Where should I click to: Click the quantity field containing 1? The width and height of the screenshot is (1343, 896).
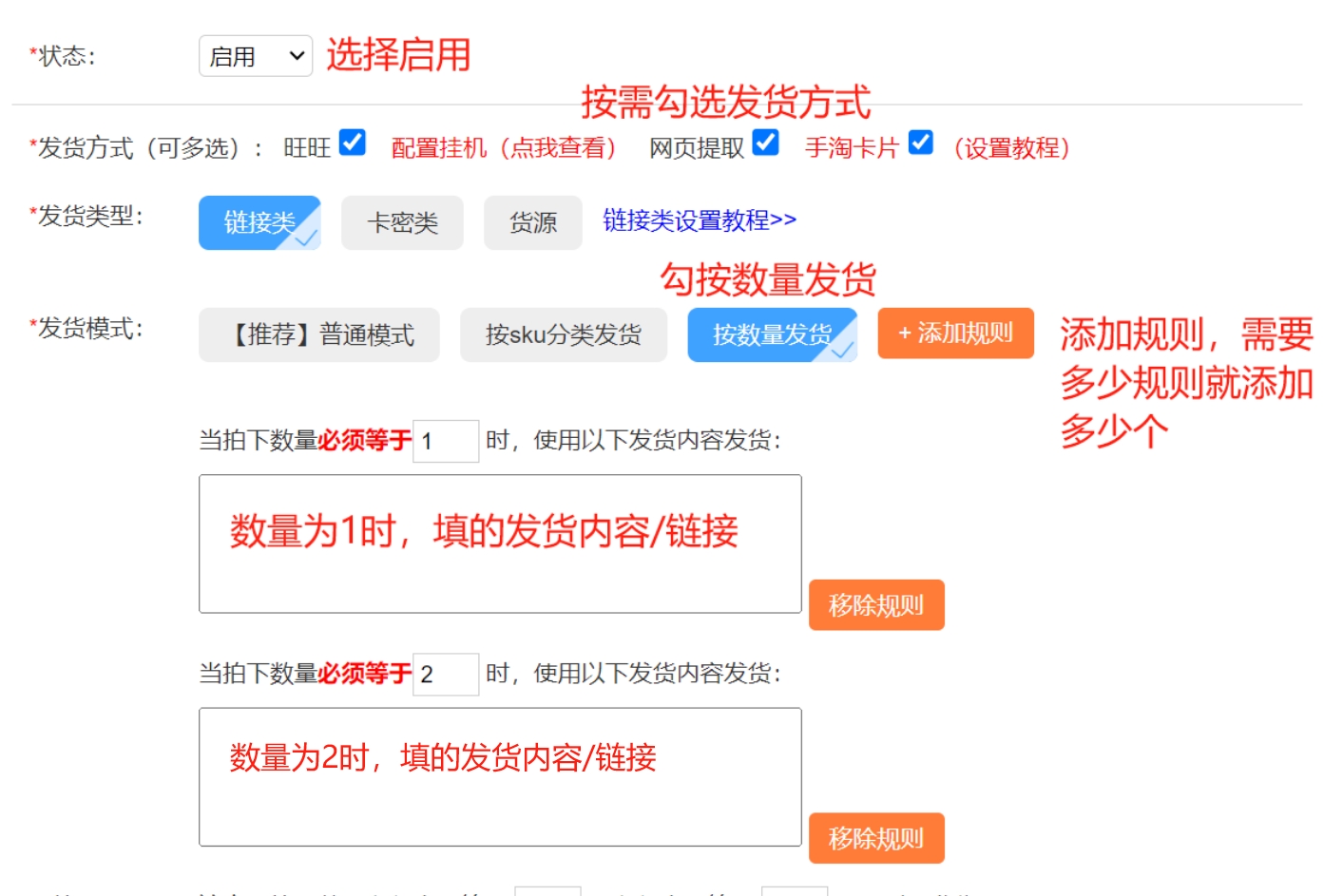(x=445, y=441)
